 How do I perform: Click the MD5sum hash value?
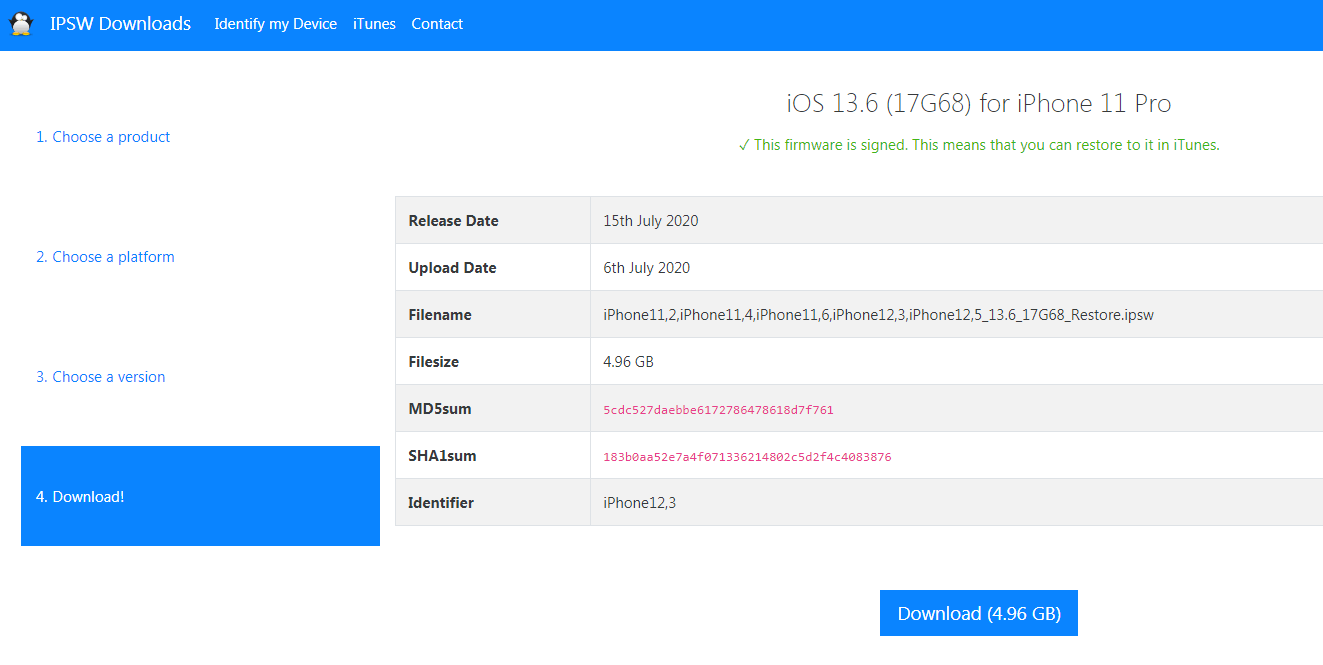[x=718, y=410]
